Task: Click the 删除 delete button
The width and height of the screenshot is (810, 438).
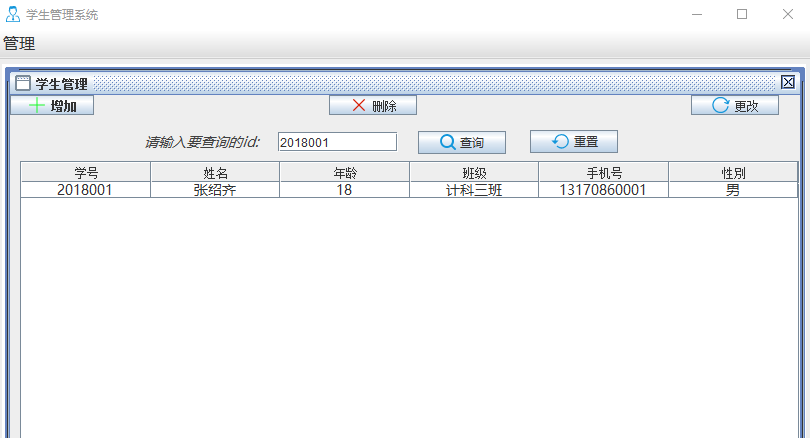Action: coord(373,105)
